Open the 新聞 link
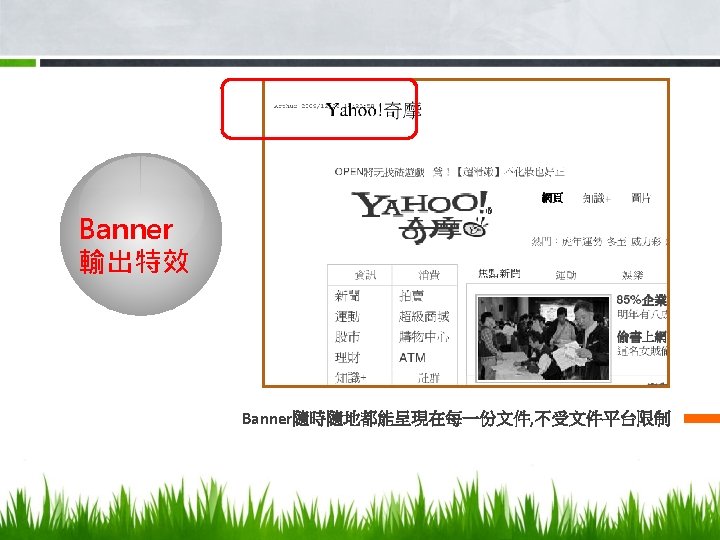720x540 pixels. 348,296
